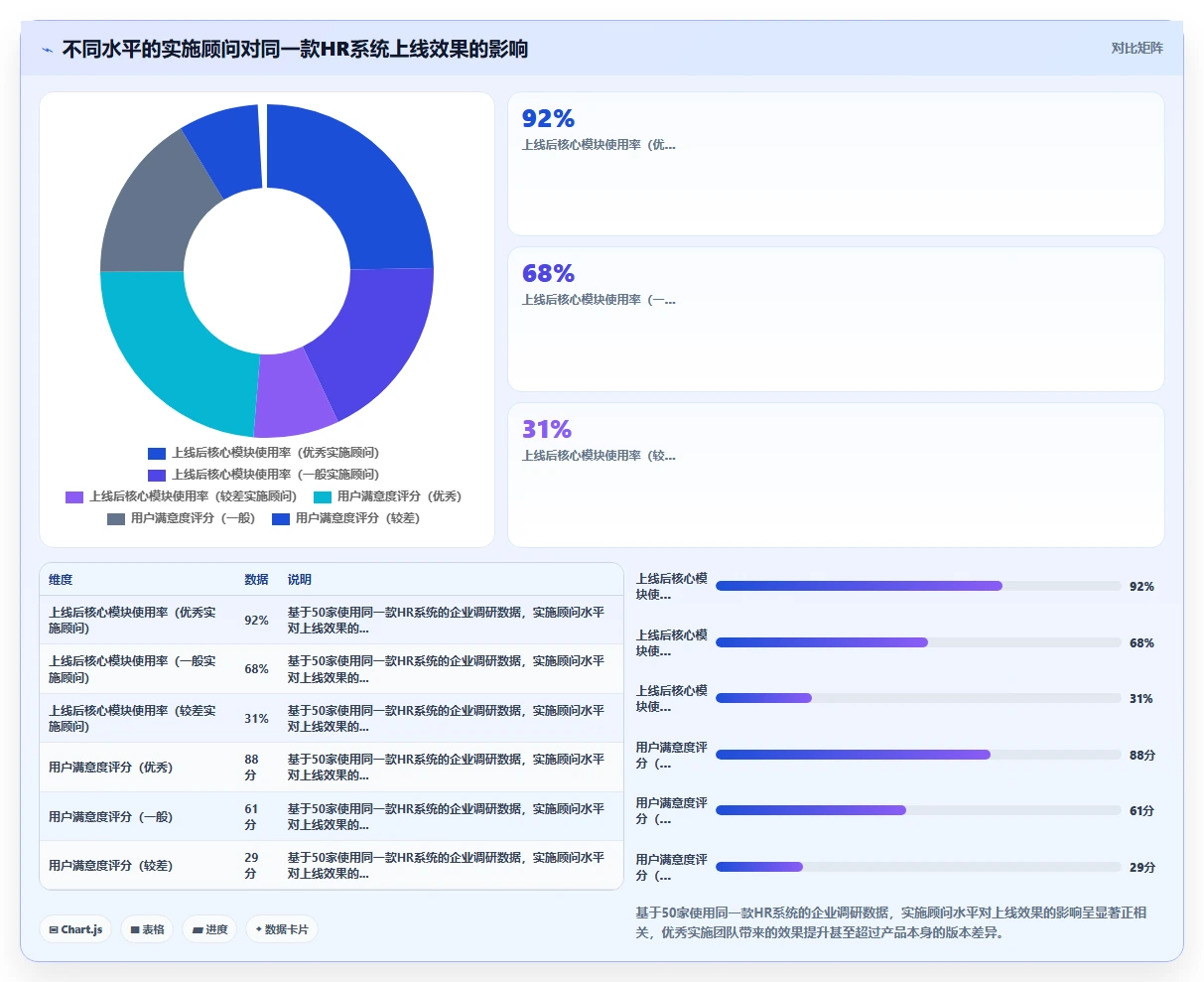Toggle legend swatch for 上线后核心模块使用率（一般实施顾问）

click(157, 475)
